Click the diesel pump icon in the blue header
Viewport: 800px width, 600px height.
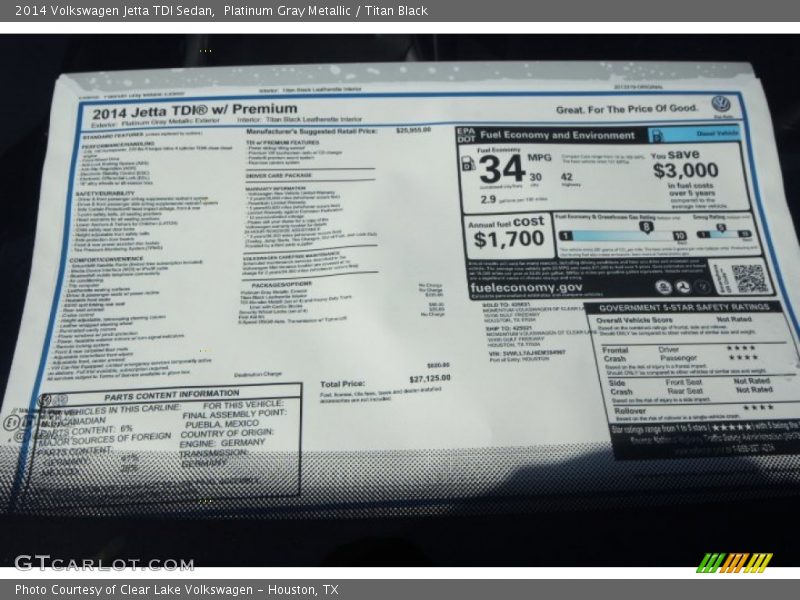[657, 136]
